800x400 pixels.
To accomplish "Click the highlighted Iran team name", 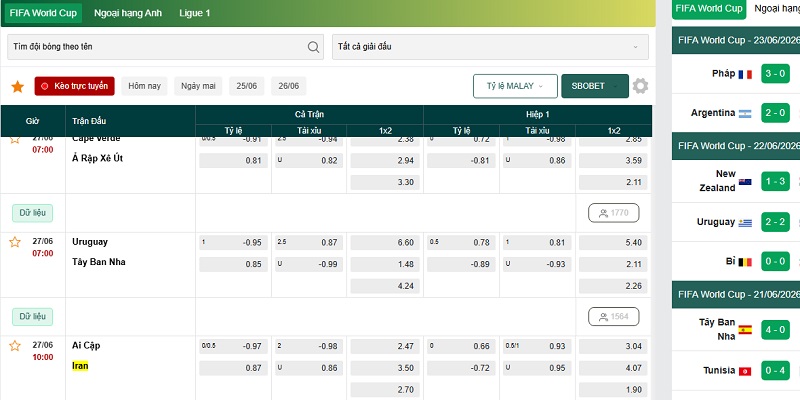I will click(x=80, y=366).
